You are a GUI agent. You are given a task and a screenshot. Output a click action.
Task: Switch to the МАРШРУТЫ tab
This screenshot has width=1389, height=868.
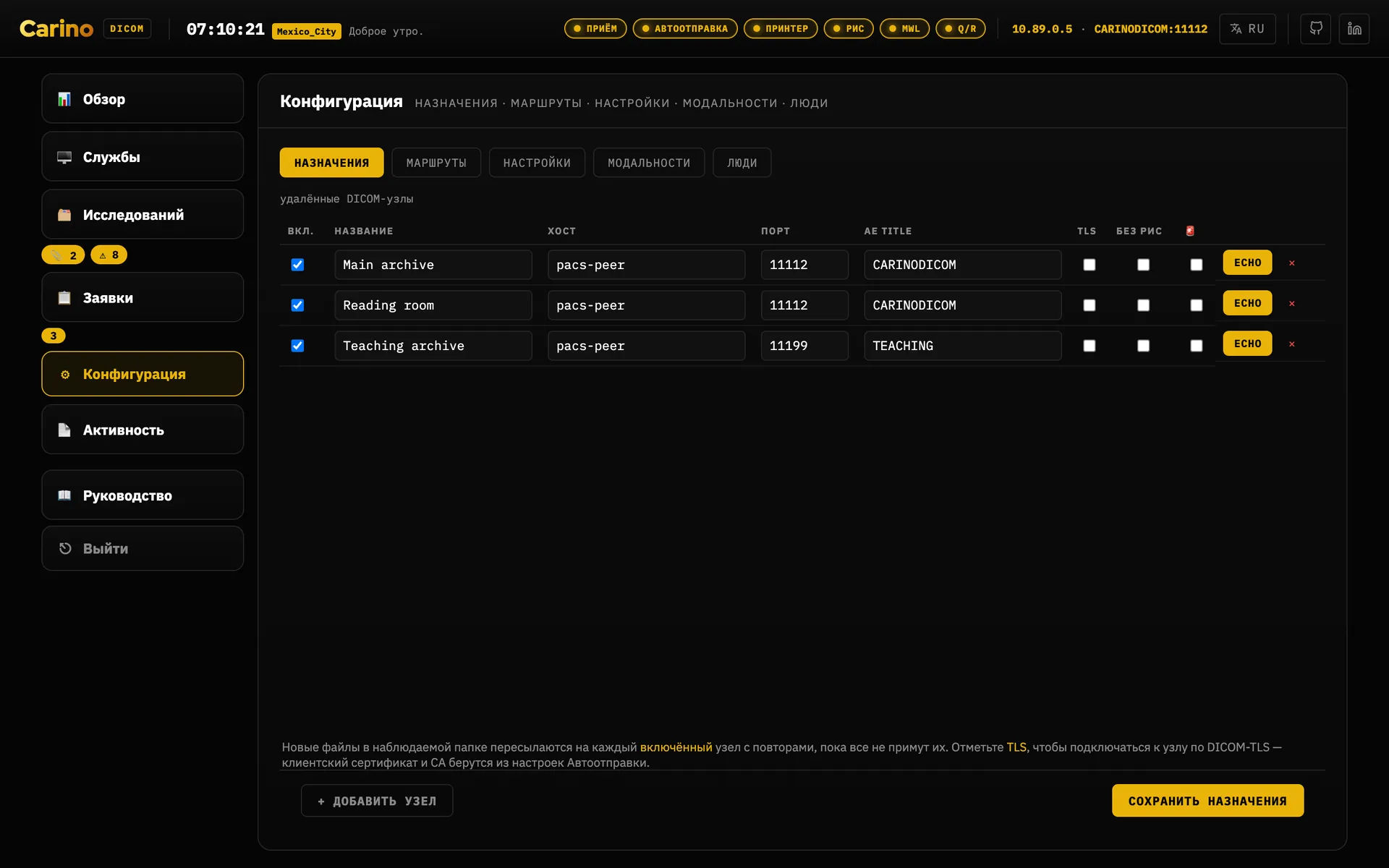[436, 163]
